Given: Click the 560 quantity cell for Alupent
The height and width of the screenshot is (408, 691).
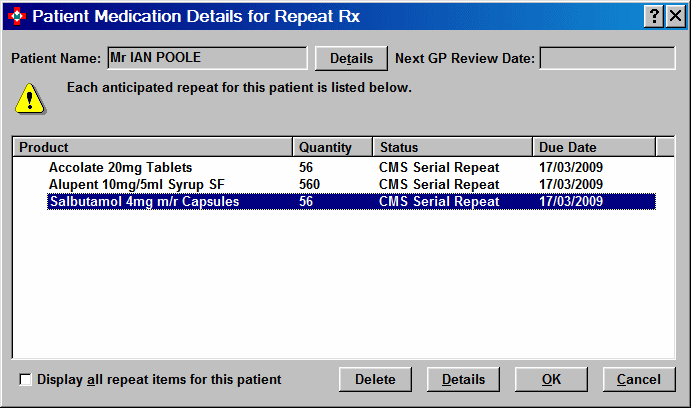Looking at the screenshot, I should 310,184.
